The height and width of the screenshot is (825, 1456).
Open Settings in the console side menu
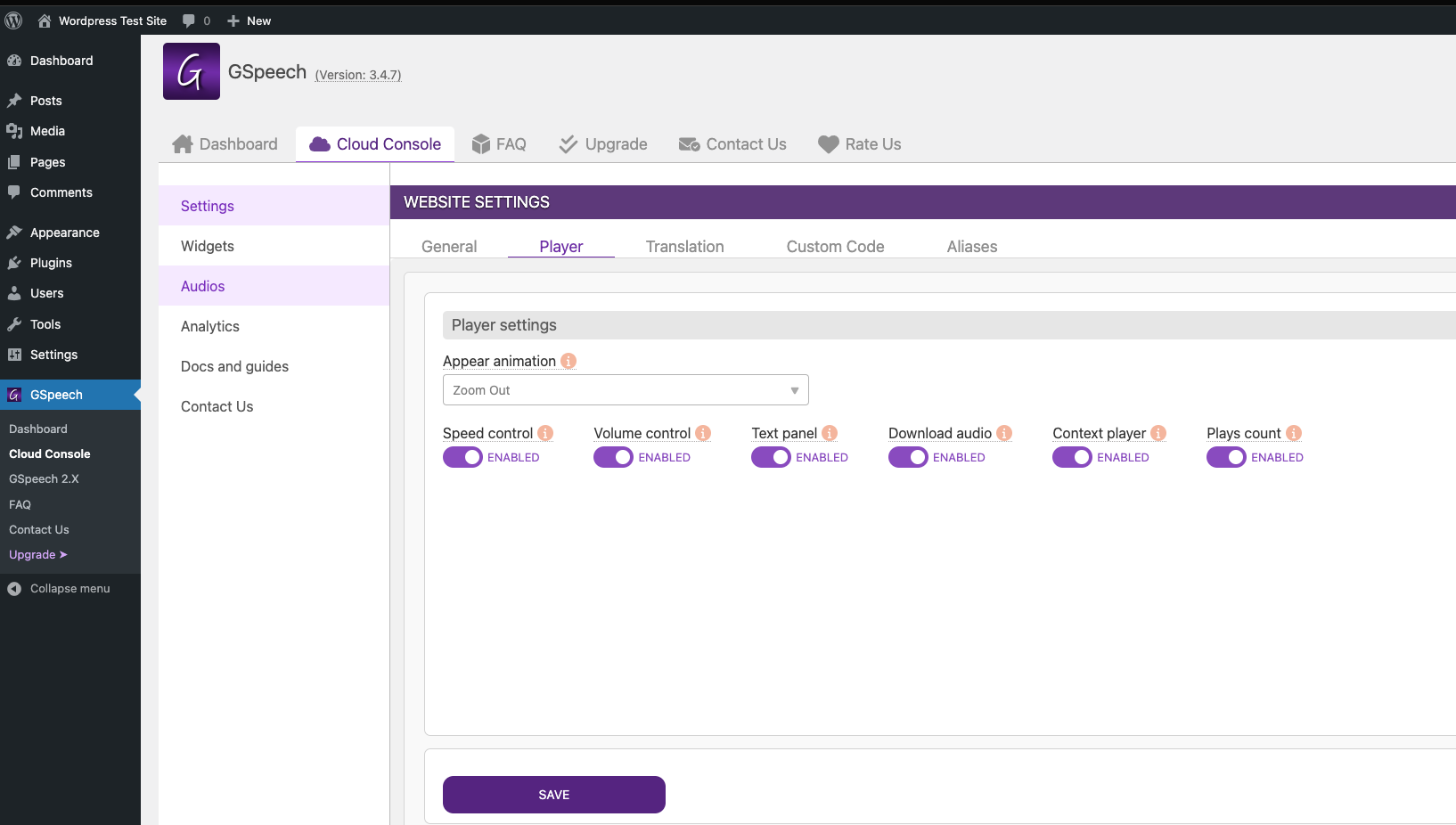click(x=274, y=206)
